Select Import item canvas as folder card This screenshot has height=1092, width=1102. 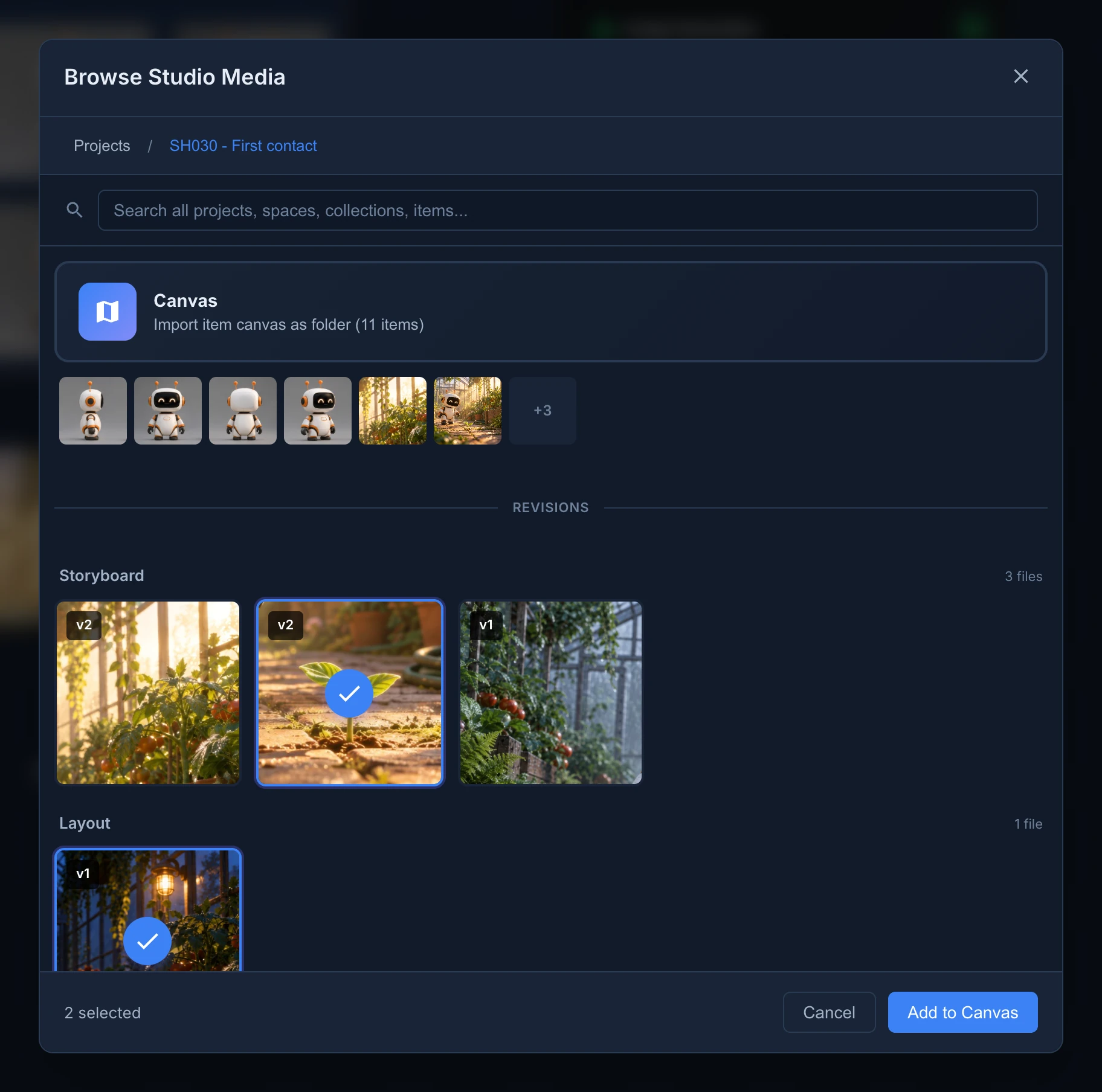coord(550,312)
